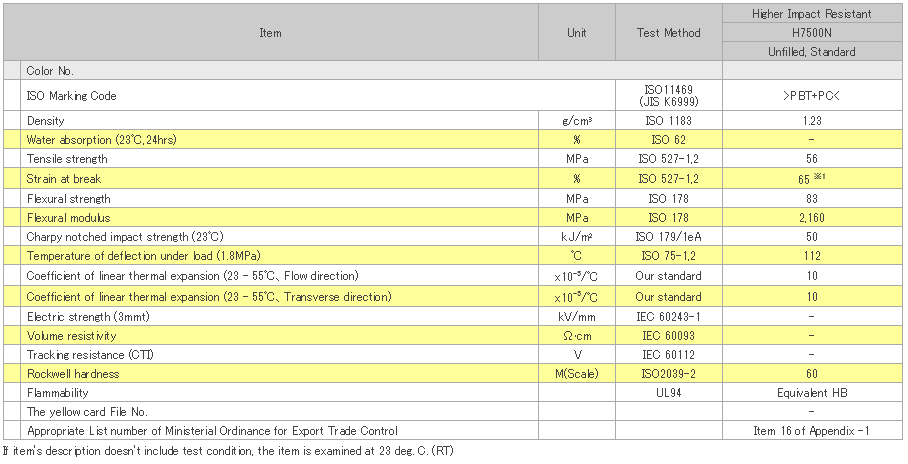Click the ISO 179/1eA test method cell
The height and width of the screenshot is (464, 908).
tap(668, 237)
